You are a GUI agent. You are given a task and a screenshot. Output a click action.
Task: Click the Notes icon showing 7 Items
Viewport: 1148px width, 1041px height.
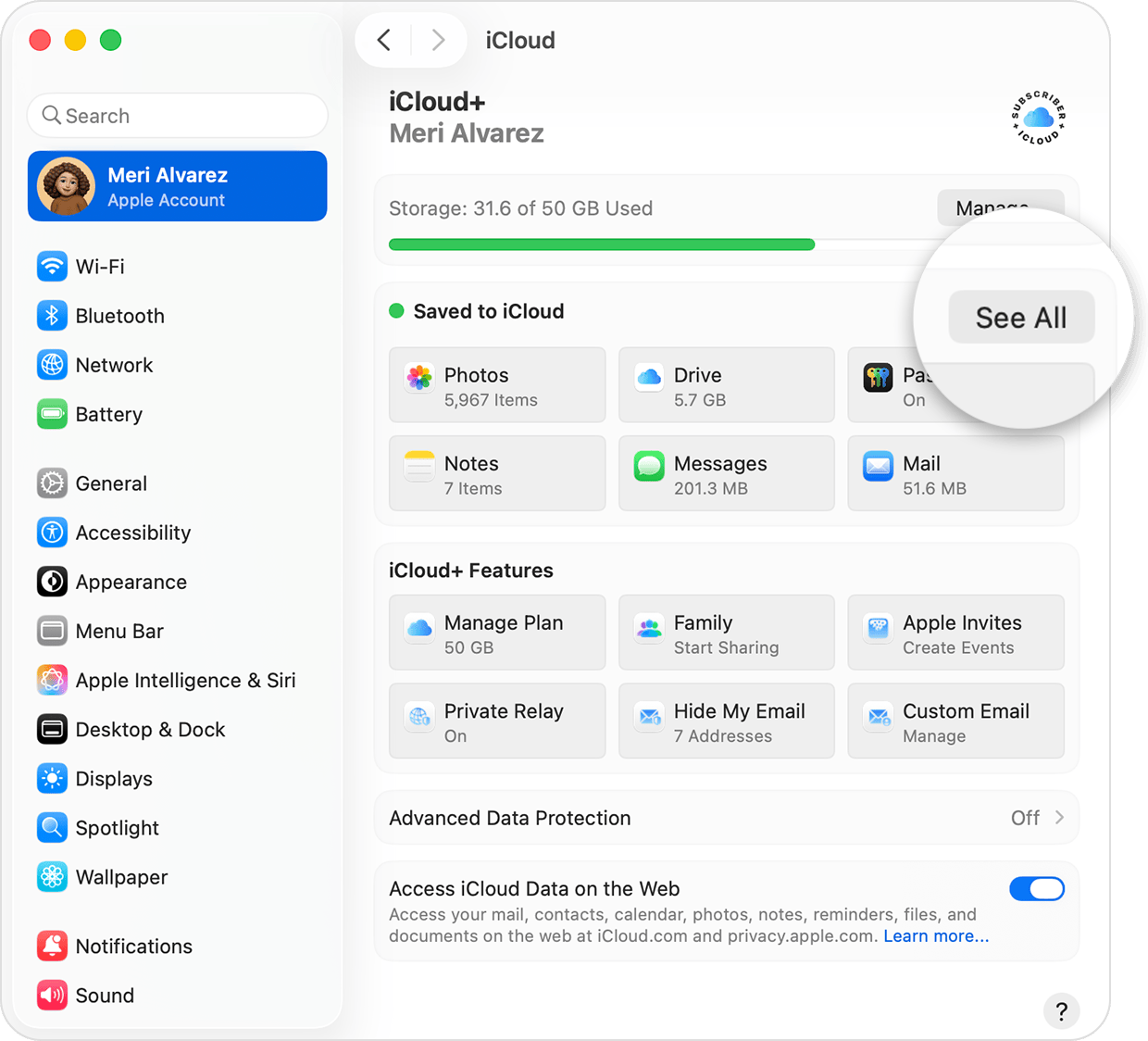(x=418, y=464)
